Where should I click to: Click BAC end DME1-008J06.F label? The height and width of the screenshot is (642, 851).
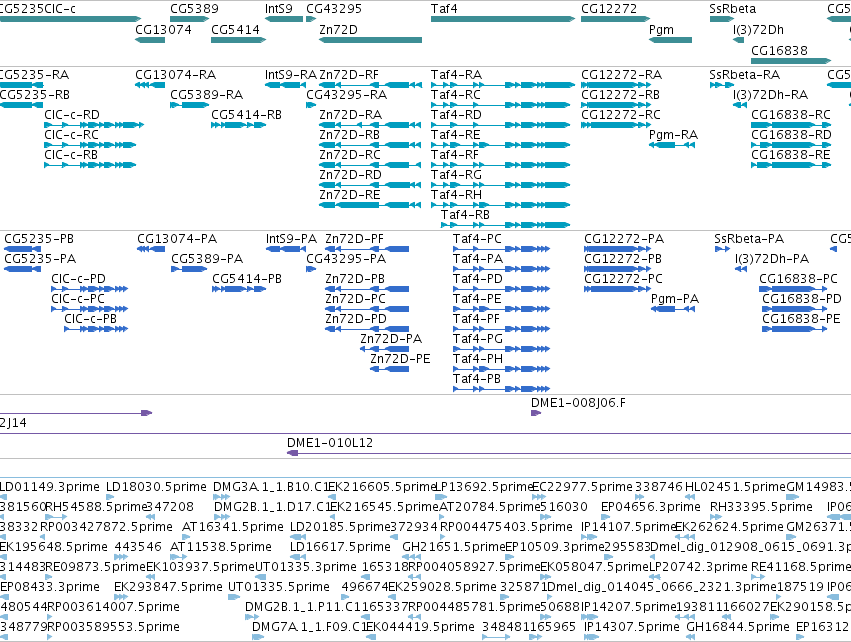(578, 402)
